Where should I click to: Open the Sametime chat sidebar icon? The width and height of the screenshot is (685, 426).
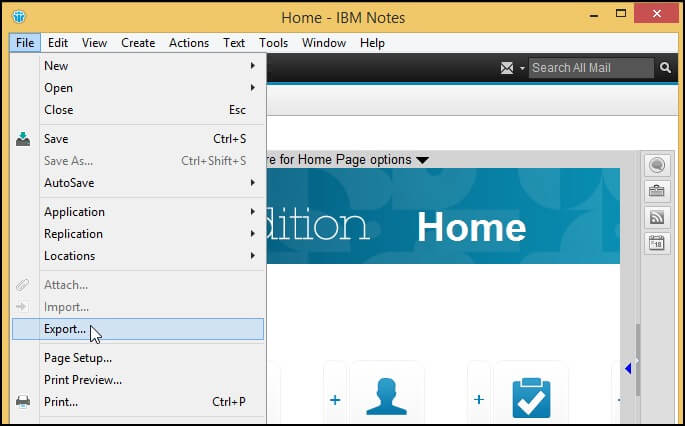coord(657,165)
